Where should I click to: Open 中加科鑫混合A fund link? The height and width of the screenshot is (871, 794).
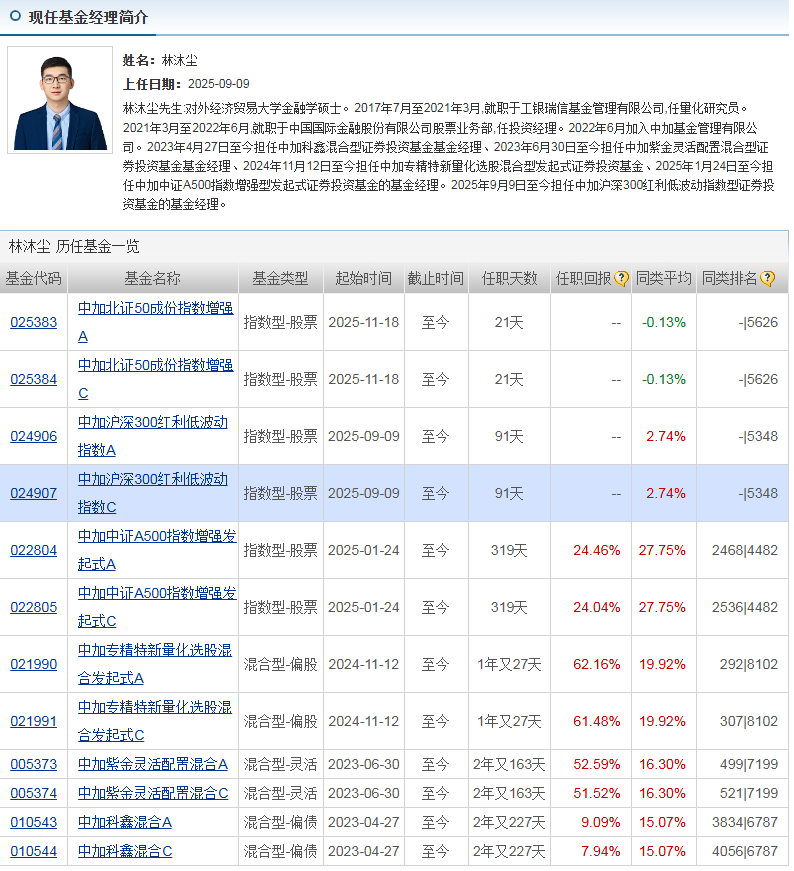(124, 822)
